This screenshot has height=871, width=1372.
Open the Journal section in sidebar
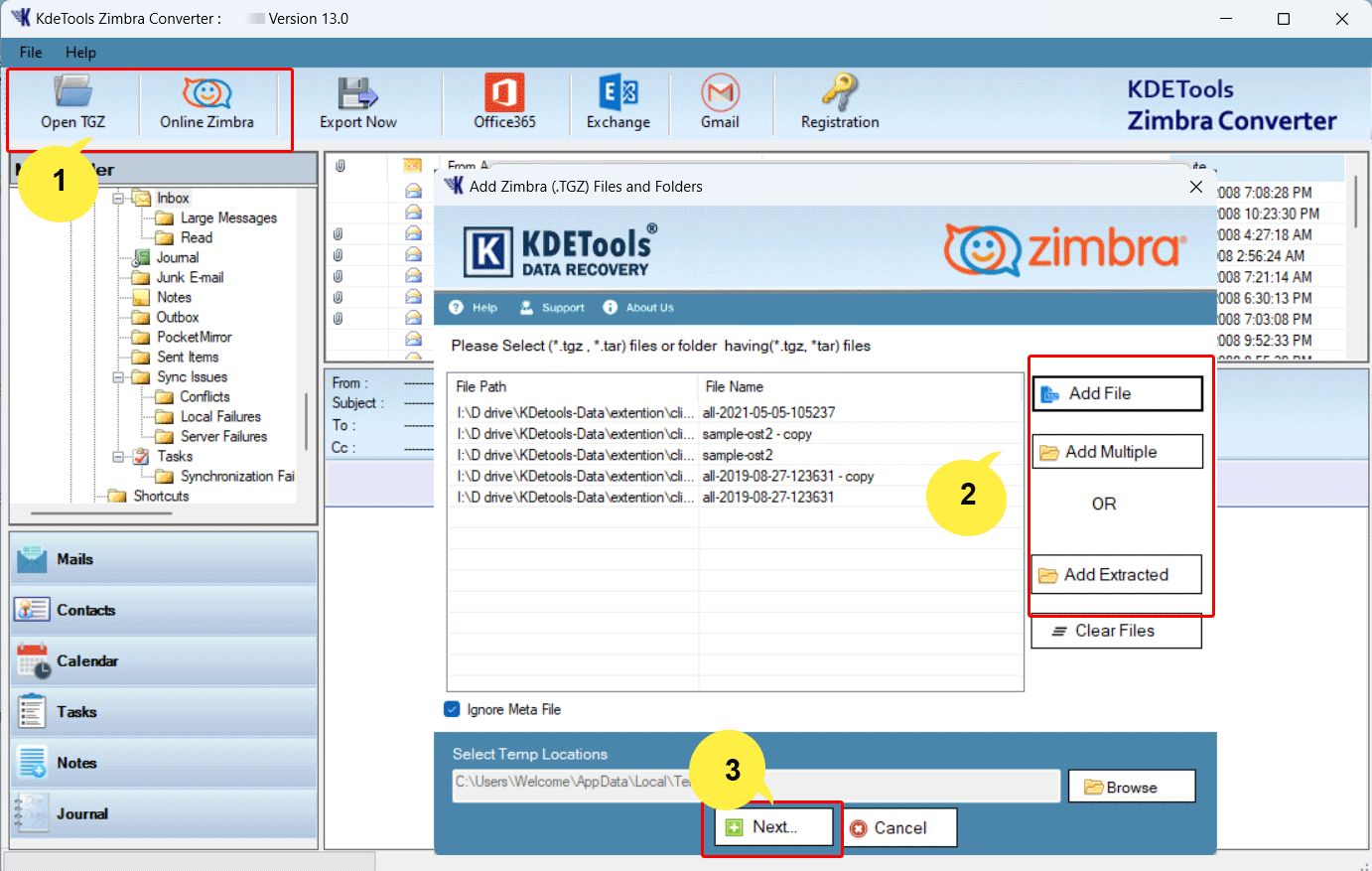[164, 813]
